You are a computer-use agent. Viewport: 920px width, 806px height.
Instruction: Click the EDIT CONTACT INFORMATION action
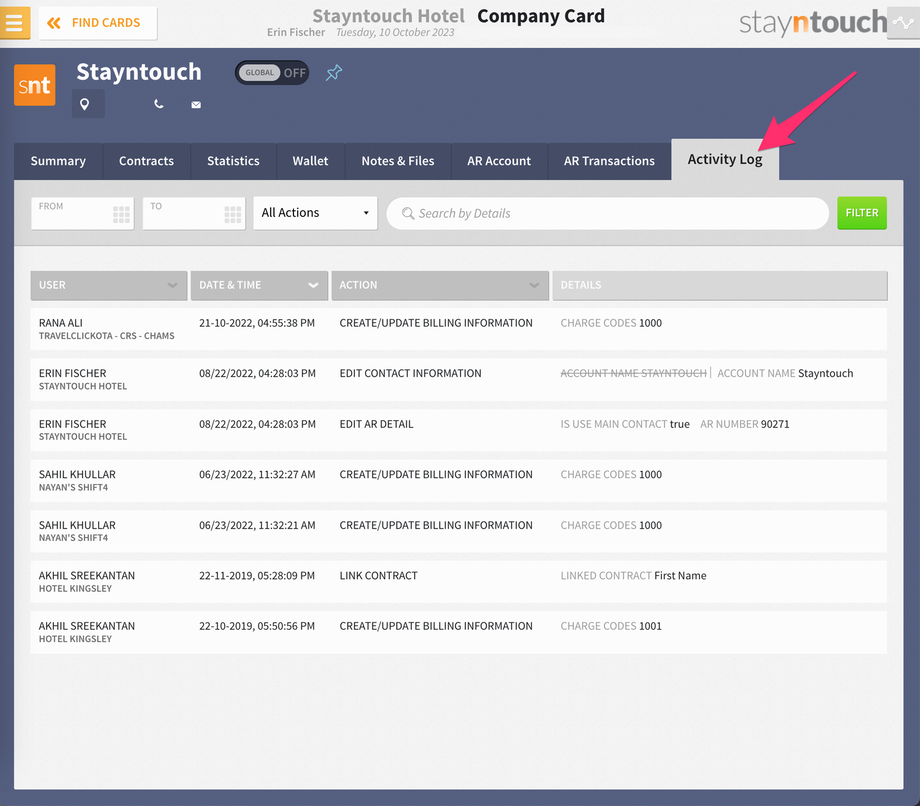pyautogui.click(x=410, y=374)
